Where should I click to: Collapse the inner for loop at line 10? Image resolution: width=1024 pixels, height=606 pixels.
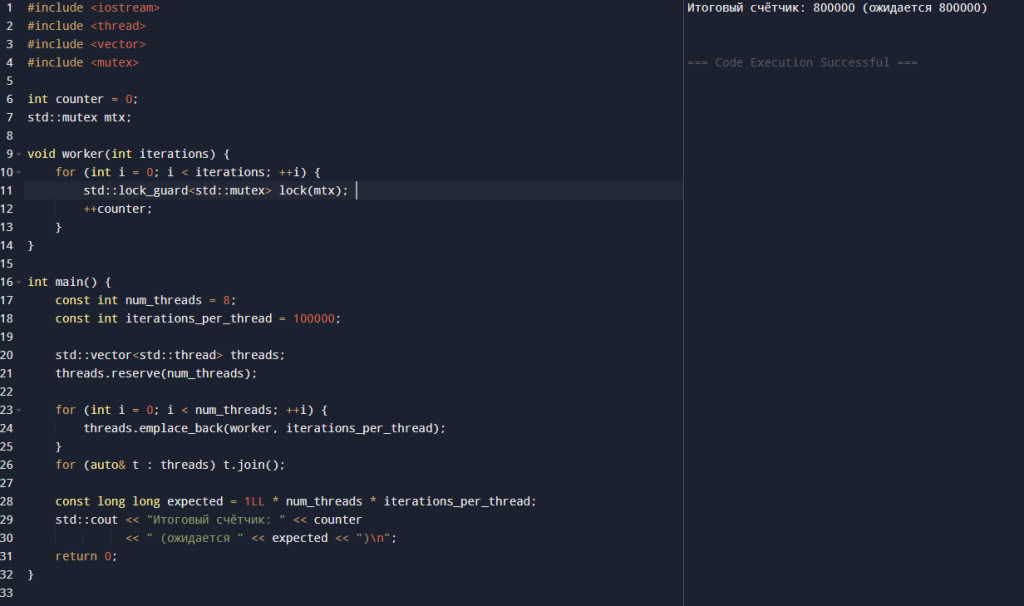pos(19,172)
